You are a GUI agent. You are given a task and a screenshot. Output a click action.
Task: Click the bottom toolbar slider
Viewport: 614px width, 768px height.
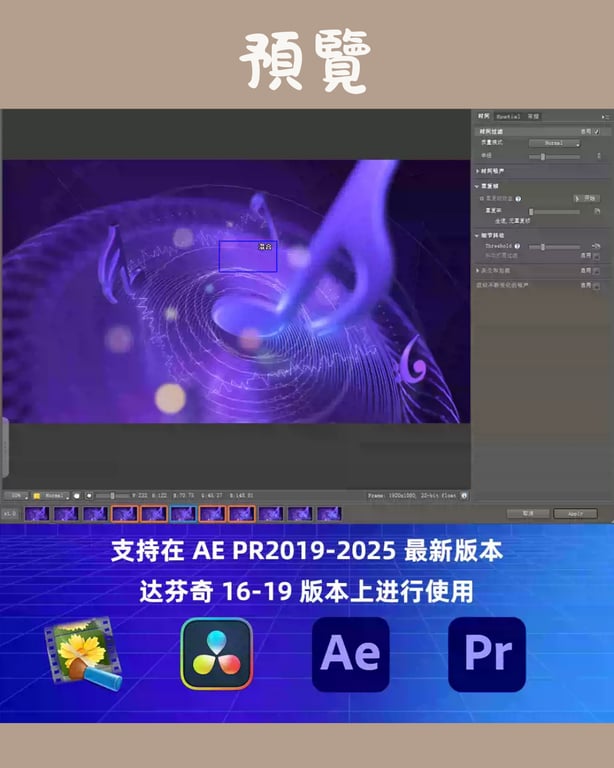tap(112, 496)
